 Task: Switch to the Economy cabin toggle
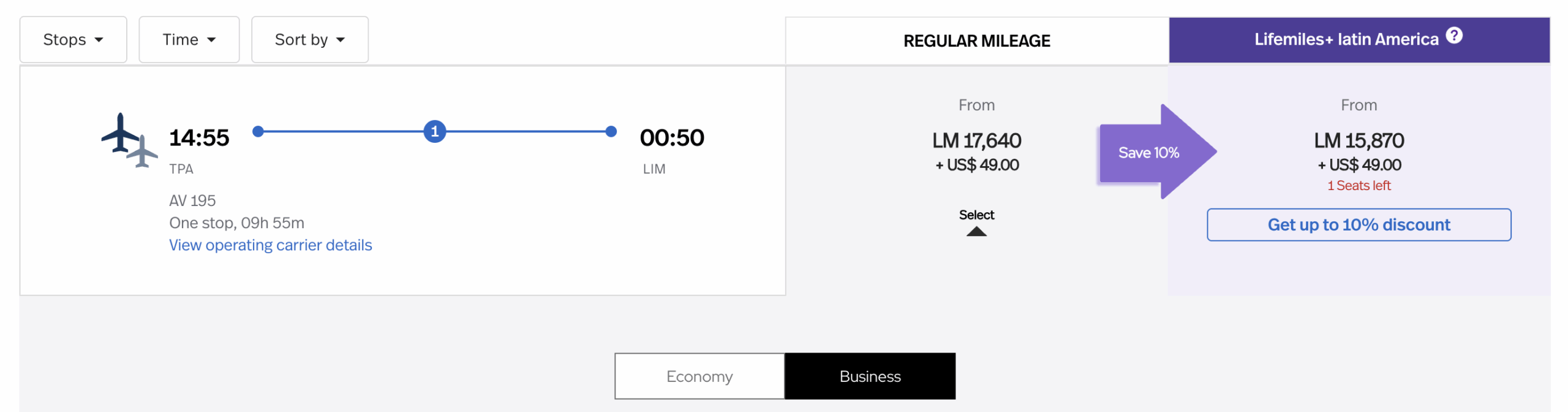point(699,376)
